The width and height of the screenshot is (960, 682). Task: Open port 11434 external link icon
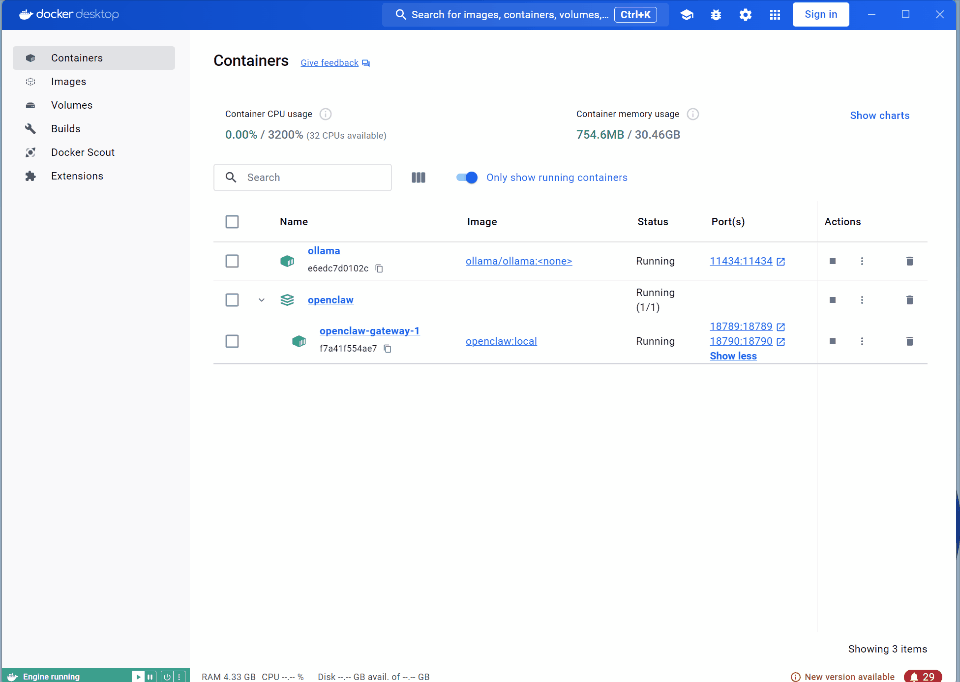click(781, 261)
